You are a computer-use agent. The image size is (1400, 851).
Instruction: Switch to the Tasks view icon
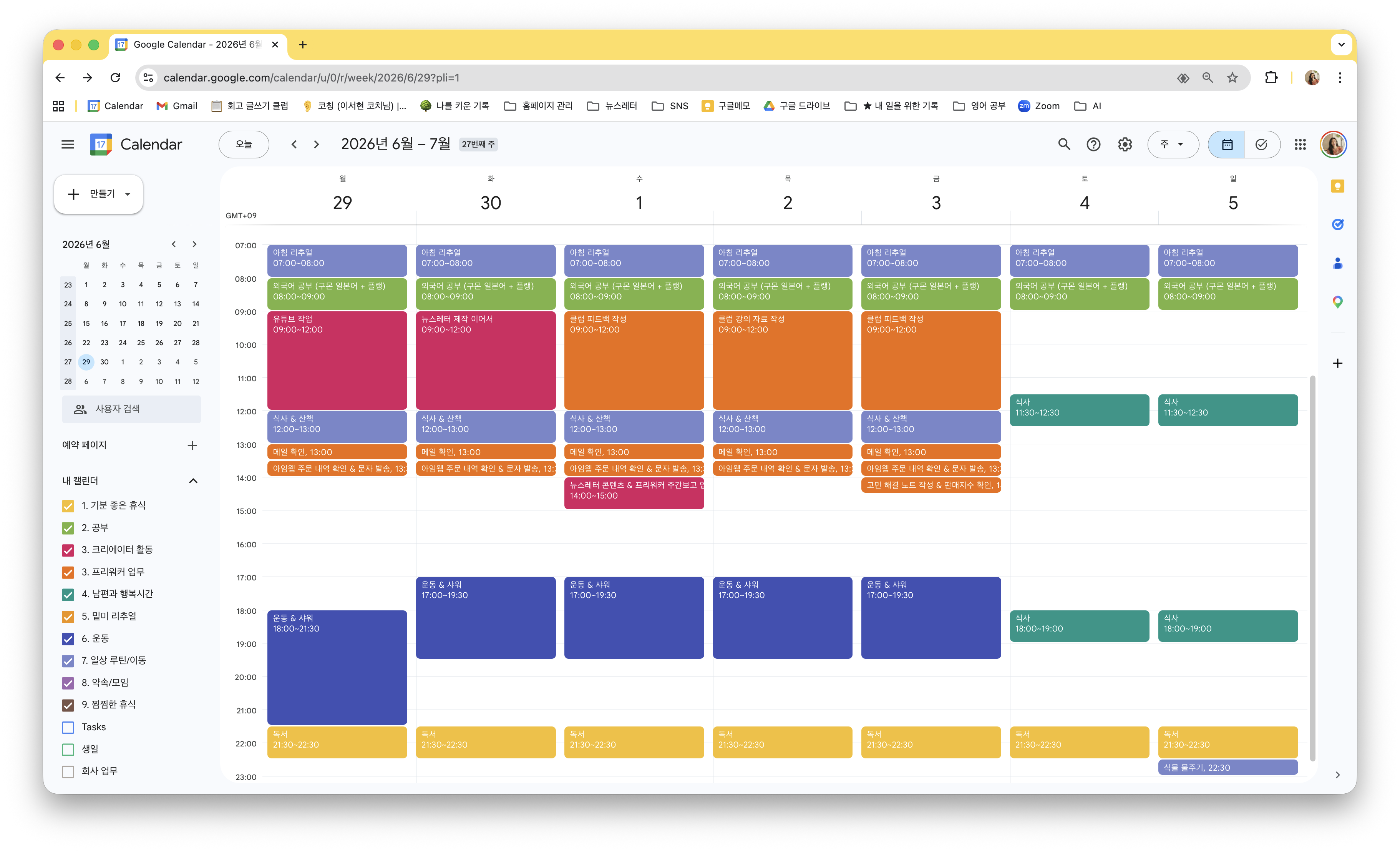pos(1261,145)
